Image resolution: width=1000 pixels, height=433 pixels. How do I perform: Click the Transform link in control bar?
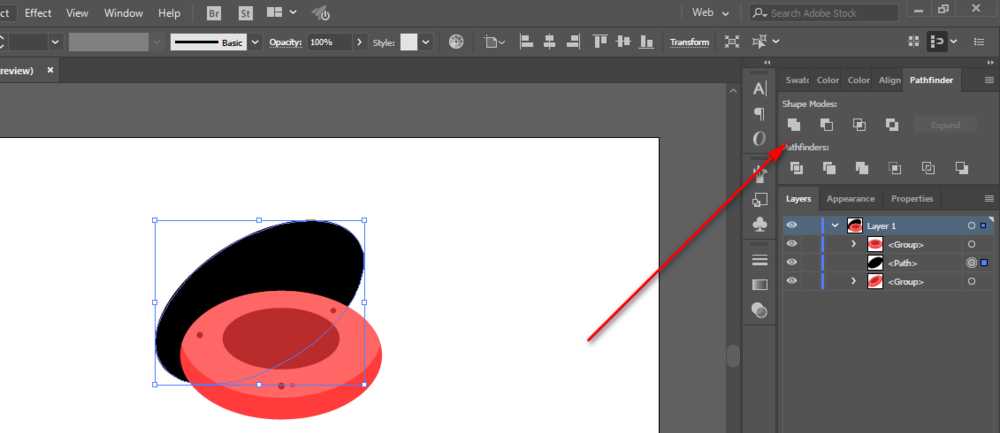coord(689,42)
